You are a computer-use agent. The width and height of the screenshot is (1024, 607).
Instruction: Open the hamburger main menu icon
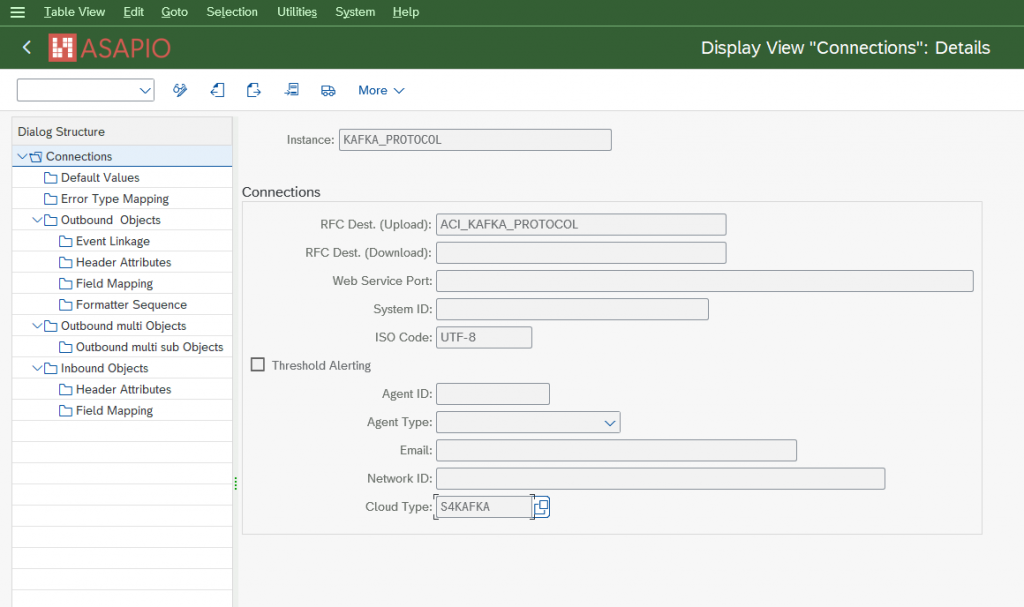17,12
